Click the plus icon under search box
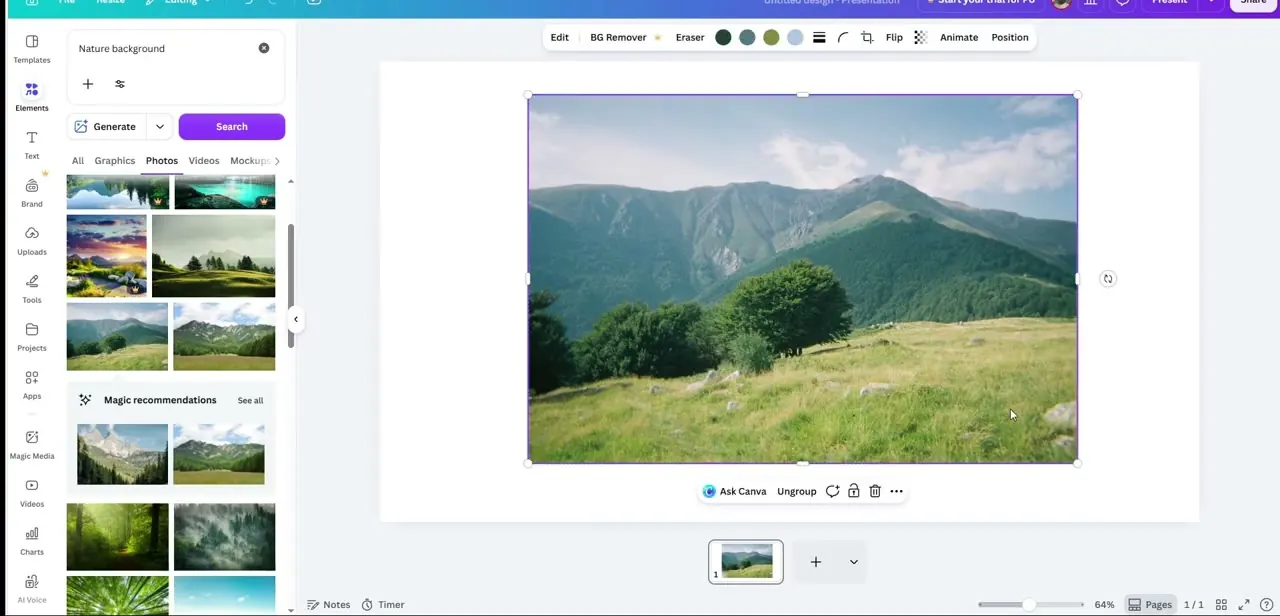Screen dimensions: 1280x616 tap(87, 84)
